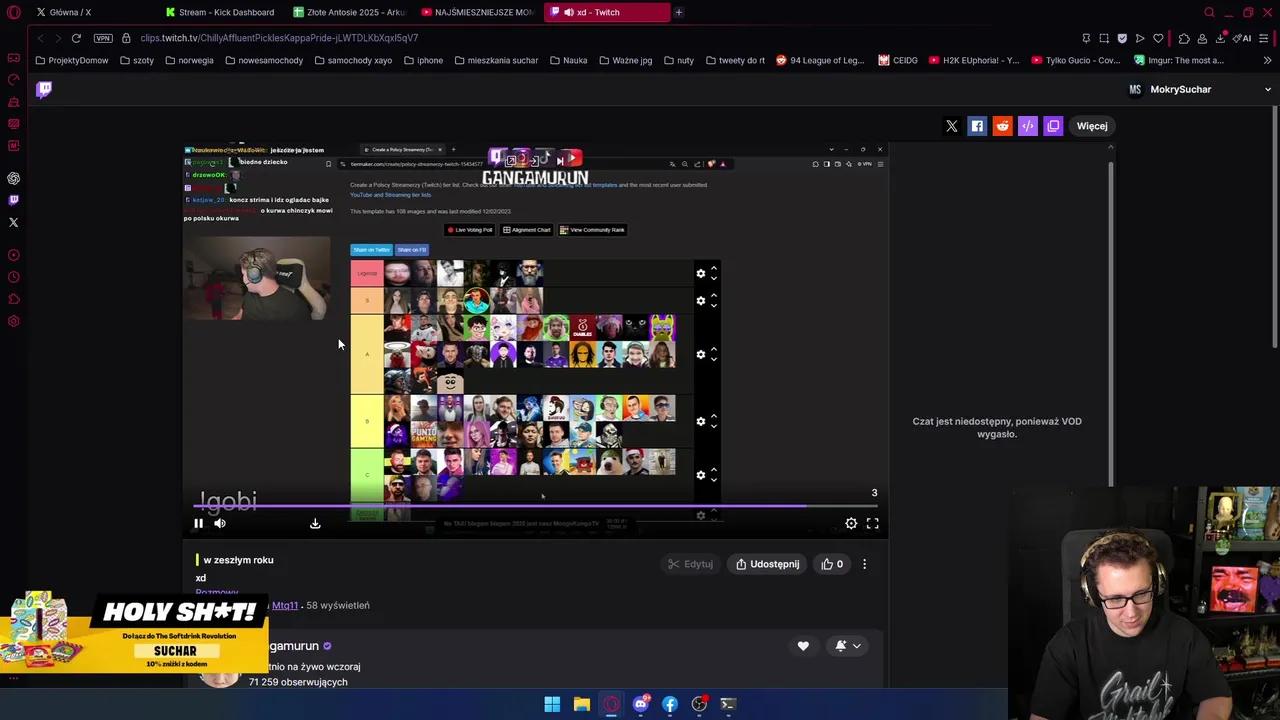Copy the embed code icon

point(1028,126)
